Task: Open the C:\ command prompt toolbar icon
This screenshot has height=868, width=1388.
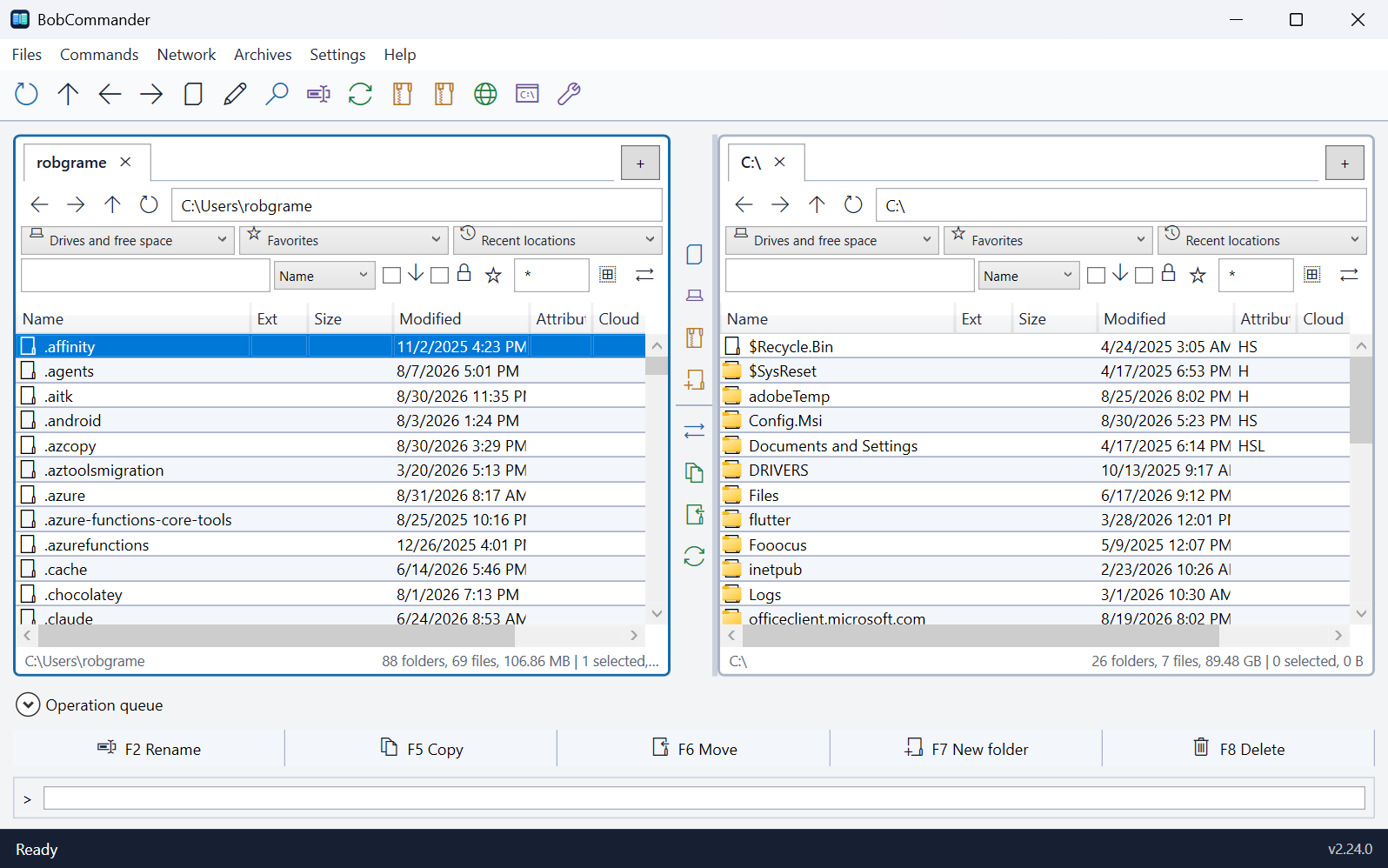Action: (x=527, y=94)
